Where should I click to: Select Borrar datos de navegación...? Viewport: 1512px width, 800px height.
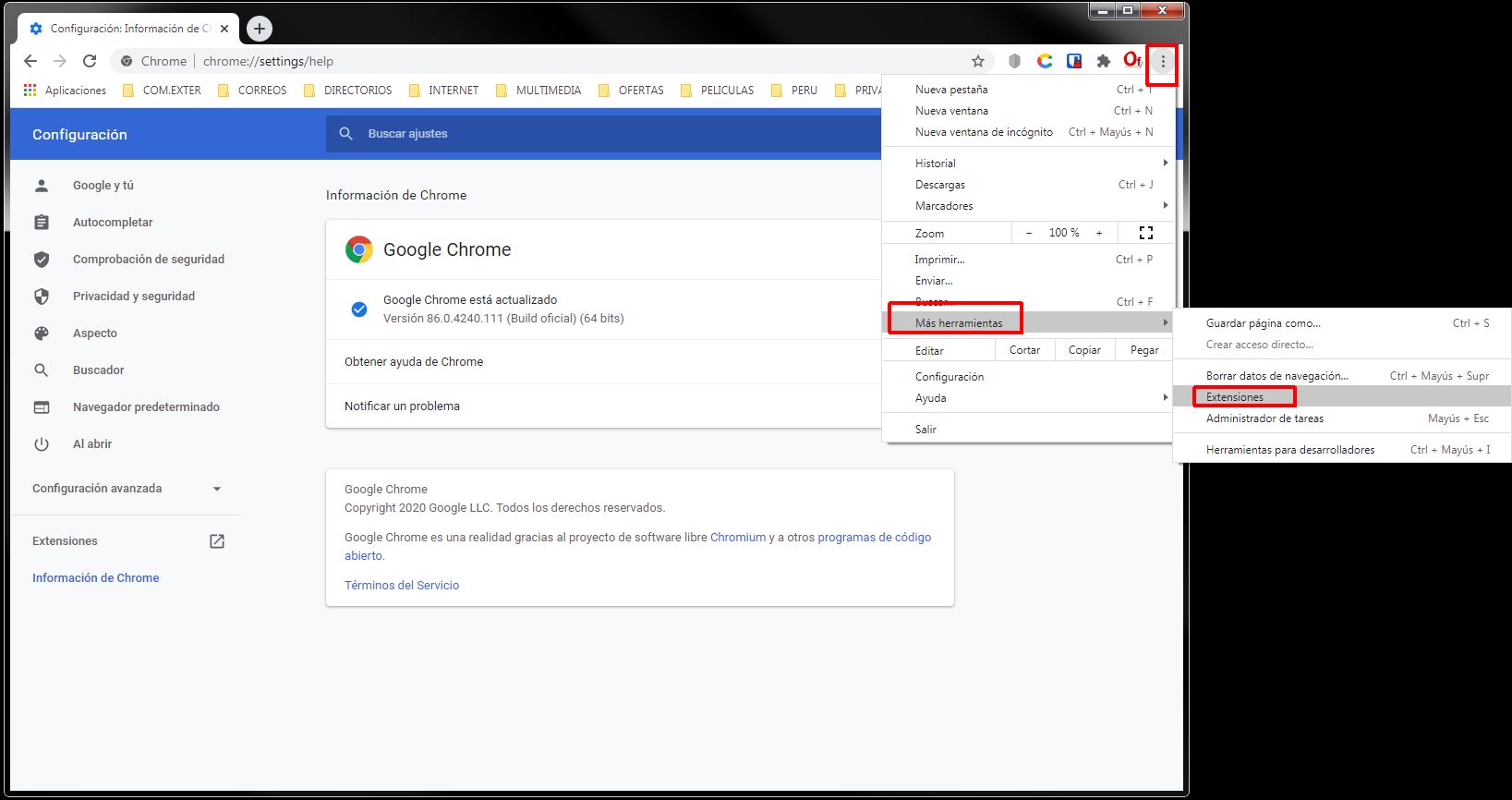(1342, 376)
